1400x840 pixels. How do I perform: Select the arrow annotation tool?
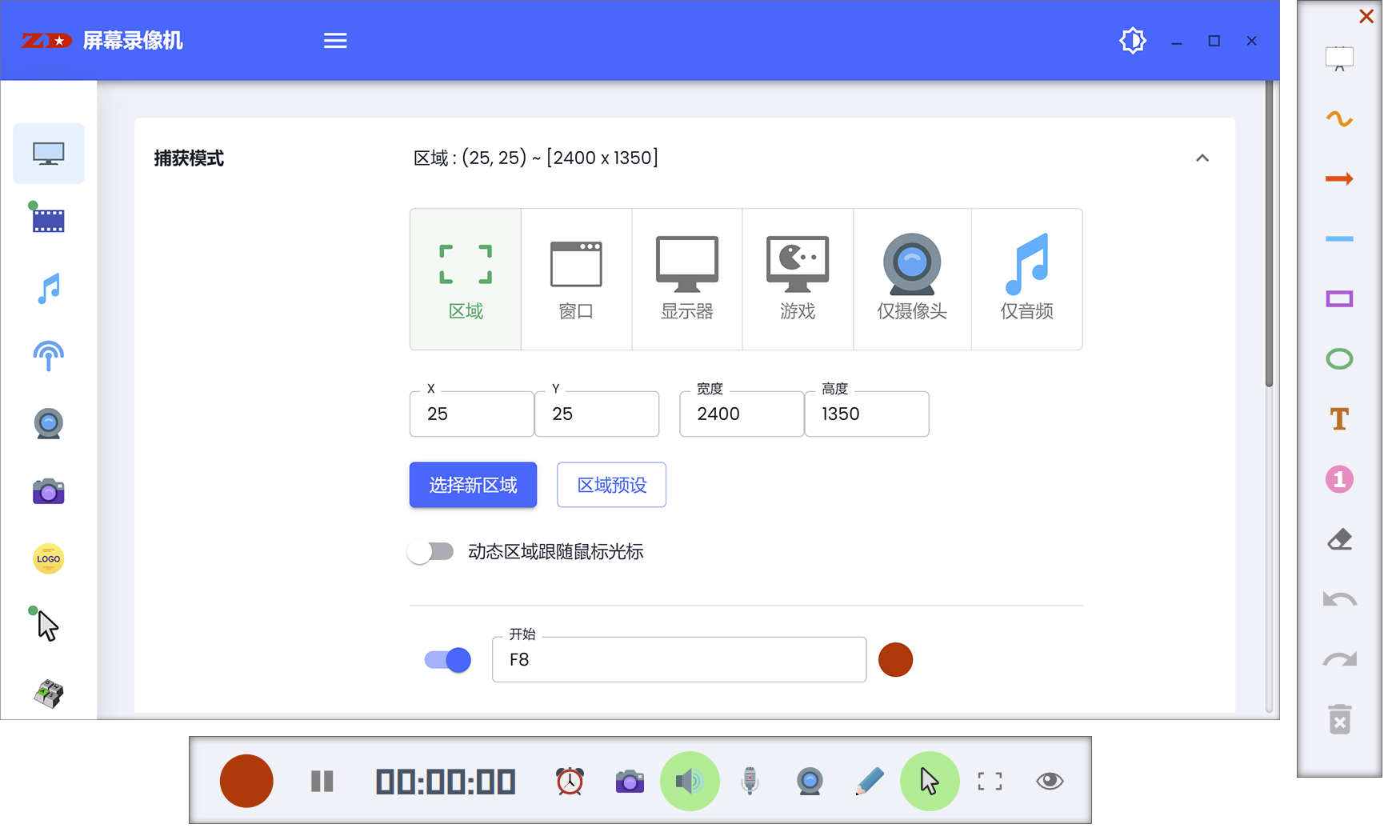coord(1339,178)
